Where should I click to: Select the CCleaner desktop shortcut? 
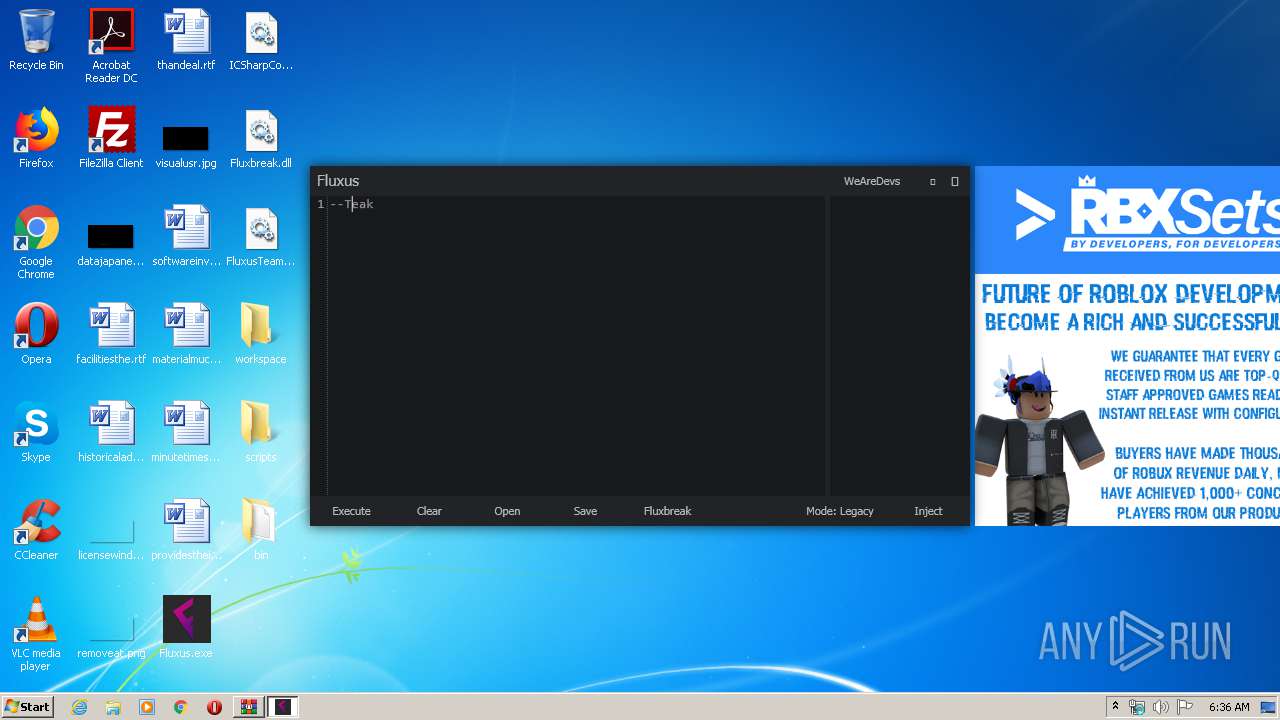tap(36, 530)
